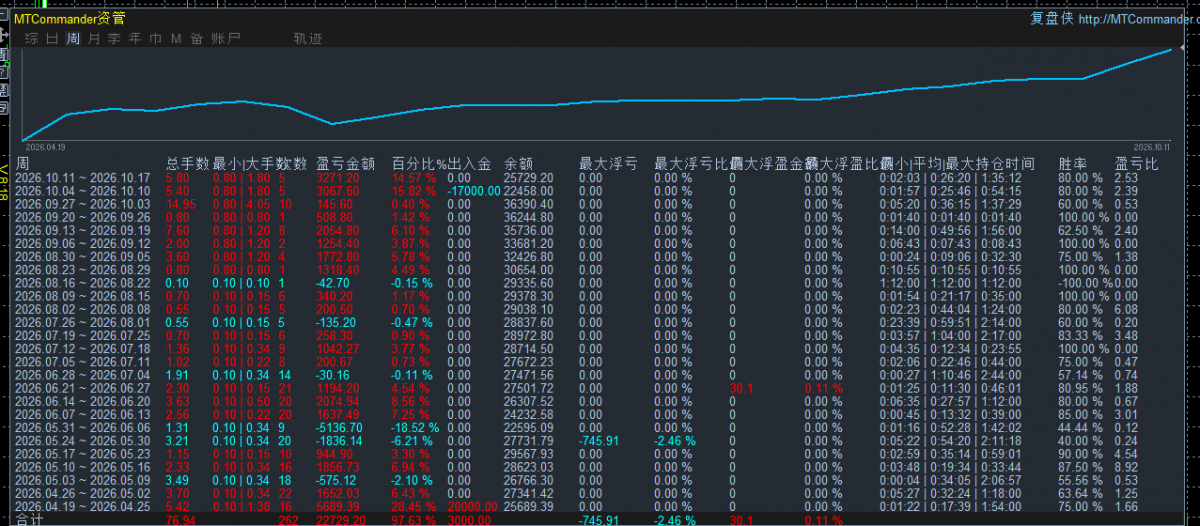Click the MTCommander资管 title
The image size is (1200, 526).
point(70,18)
